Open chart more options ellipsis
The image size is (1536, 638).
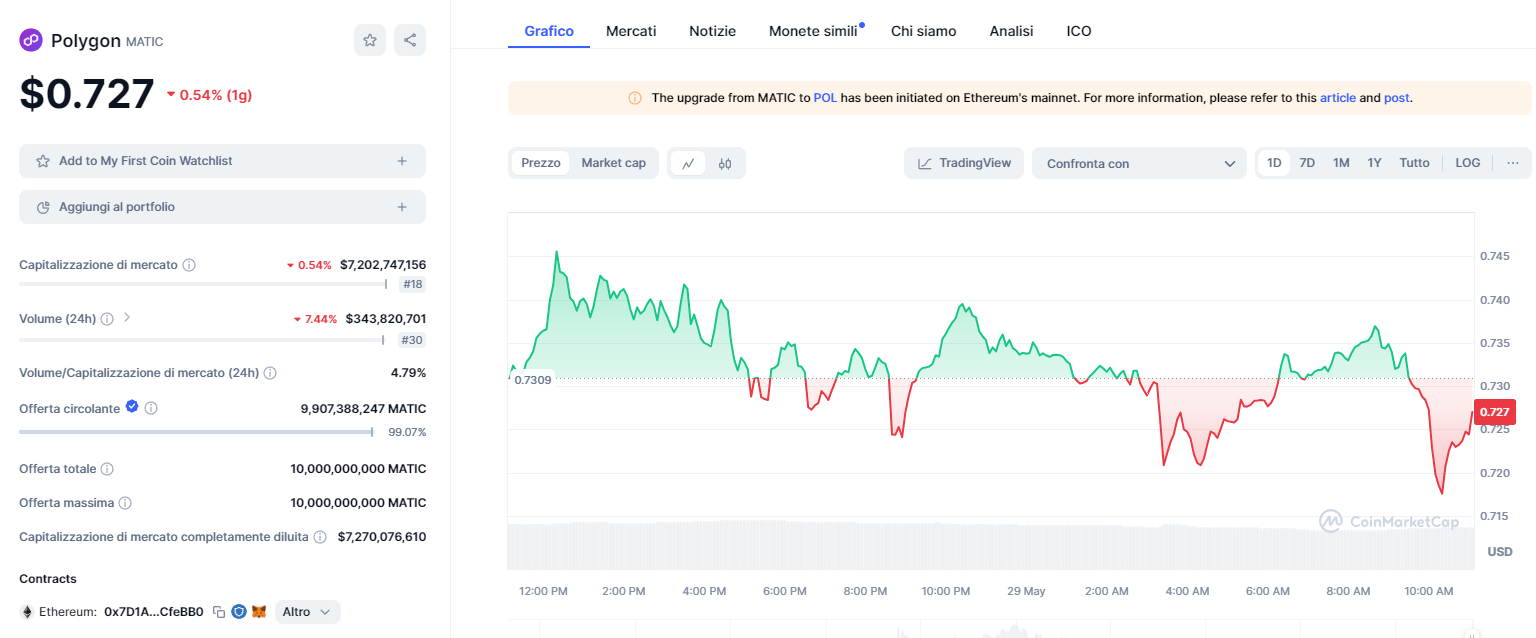tap(1512, 163)
